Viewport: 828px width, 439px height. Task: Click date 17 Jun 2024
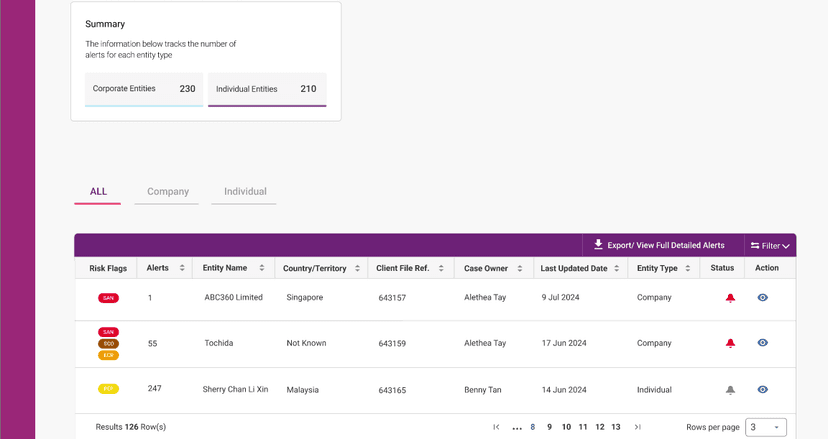tap(564, 343)
